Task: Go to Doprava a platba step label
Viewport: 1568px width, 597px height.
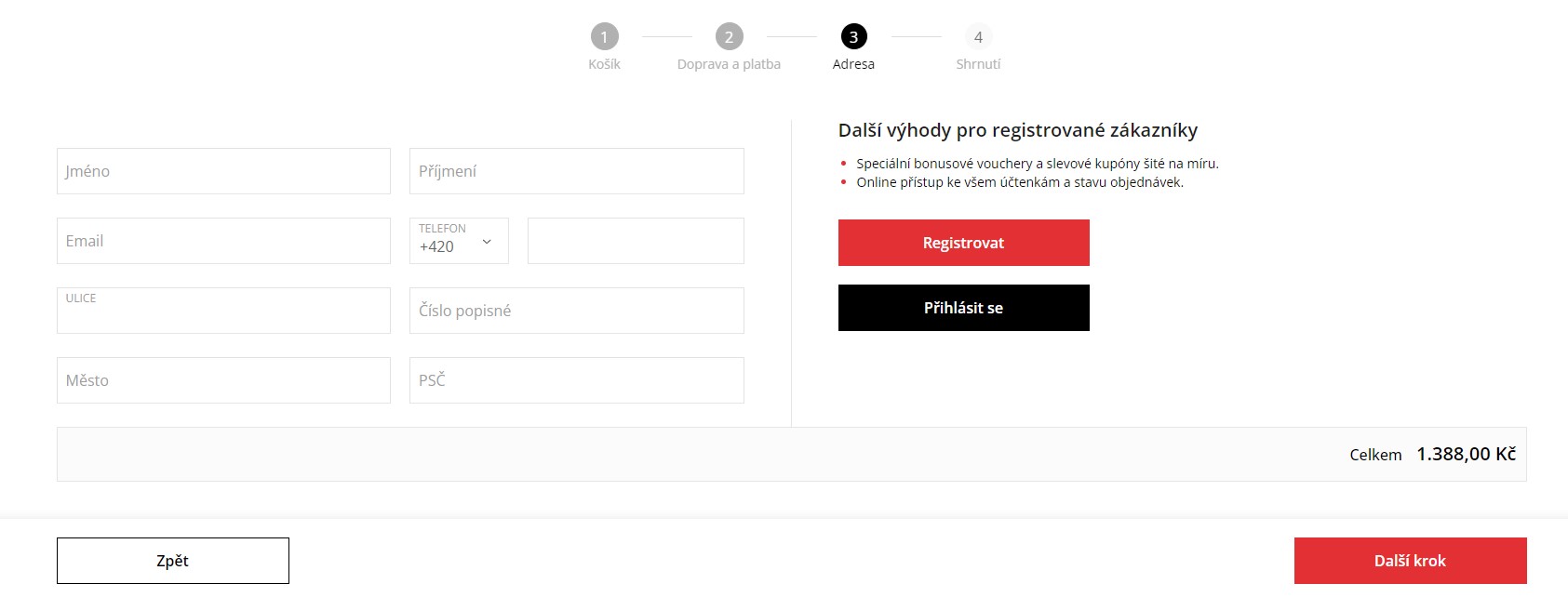Action: (x=729, y=64)
